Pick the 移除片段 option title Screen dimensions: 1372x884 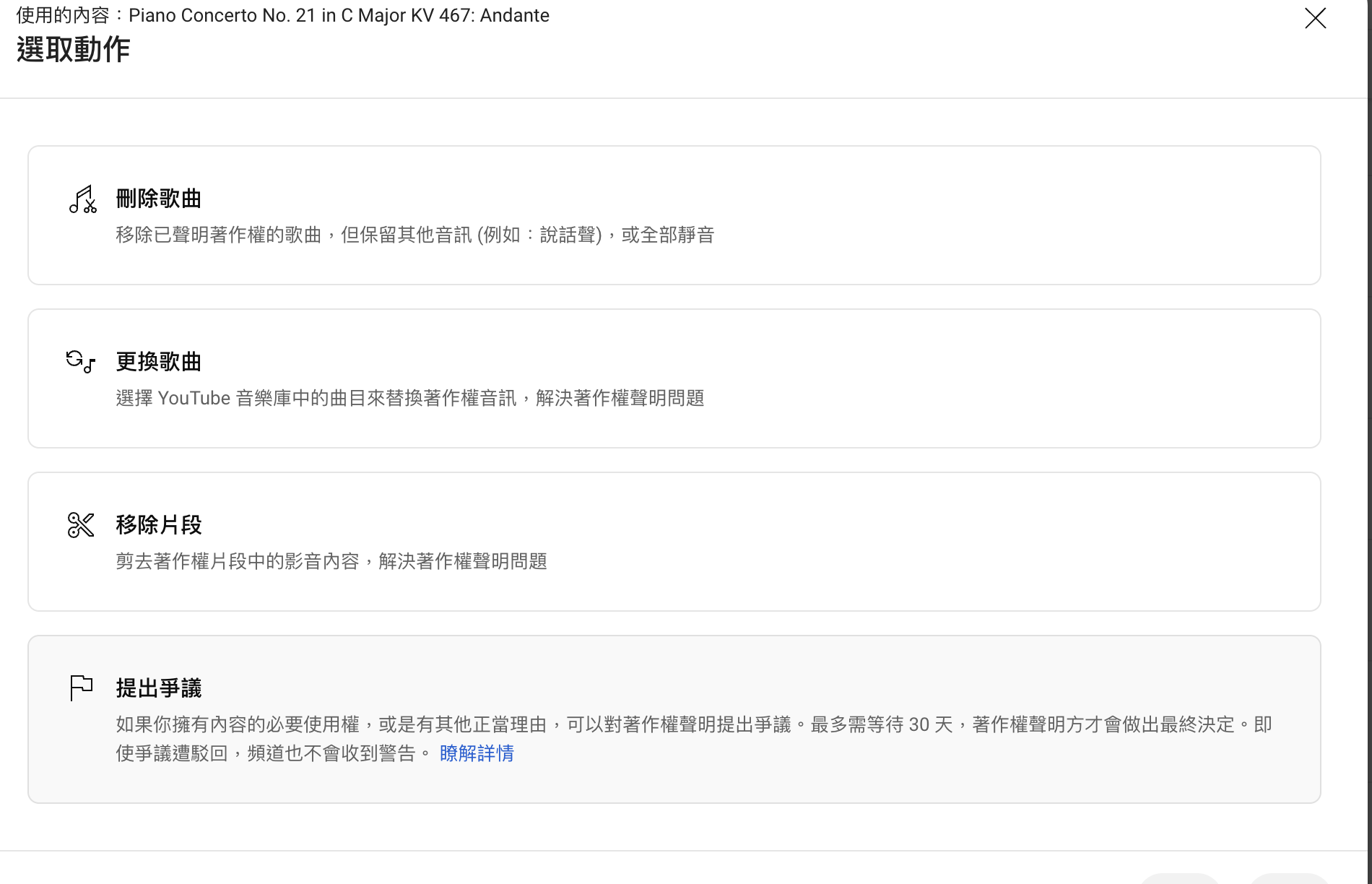tap(158, 525)
